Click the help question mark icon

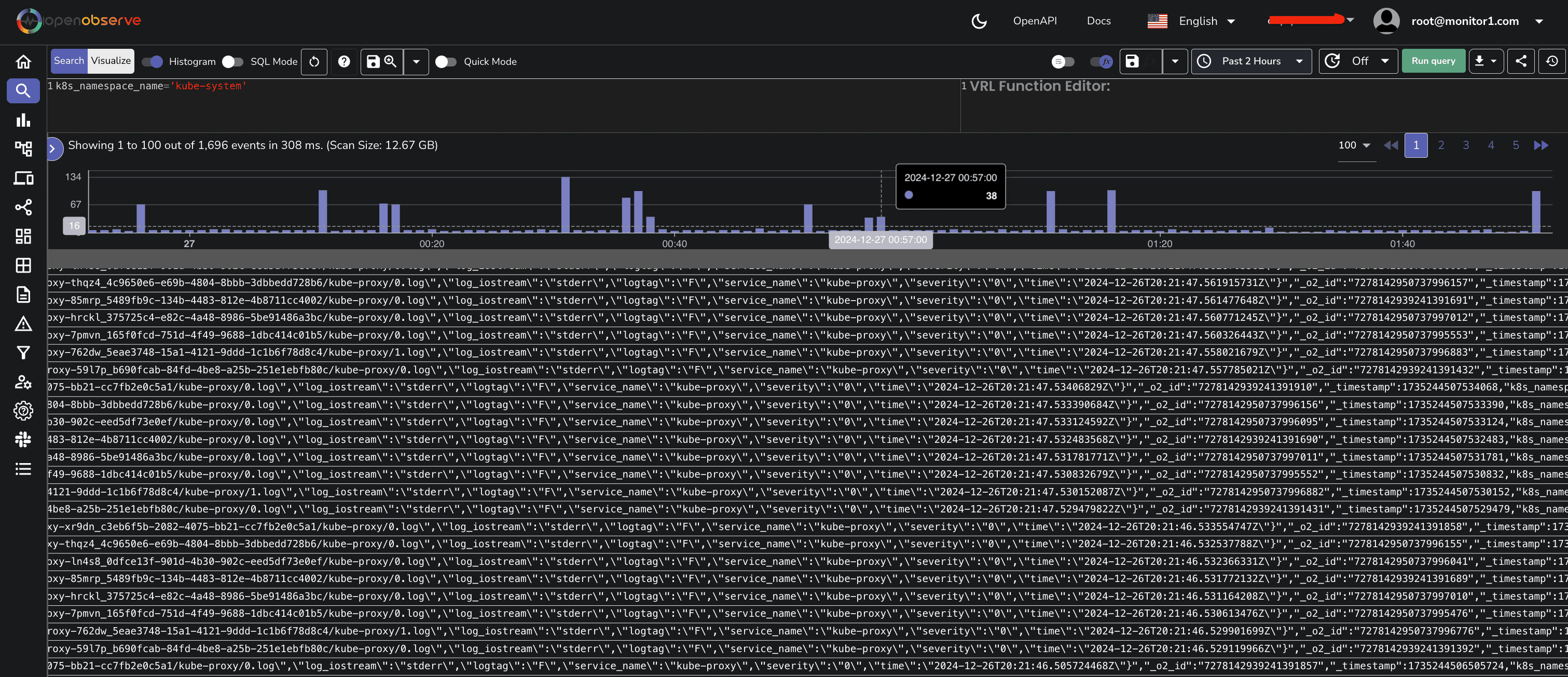344,61
